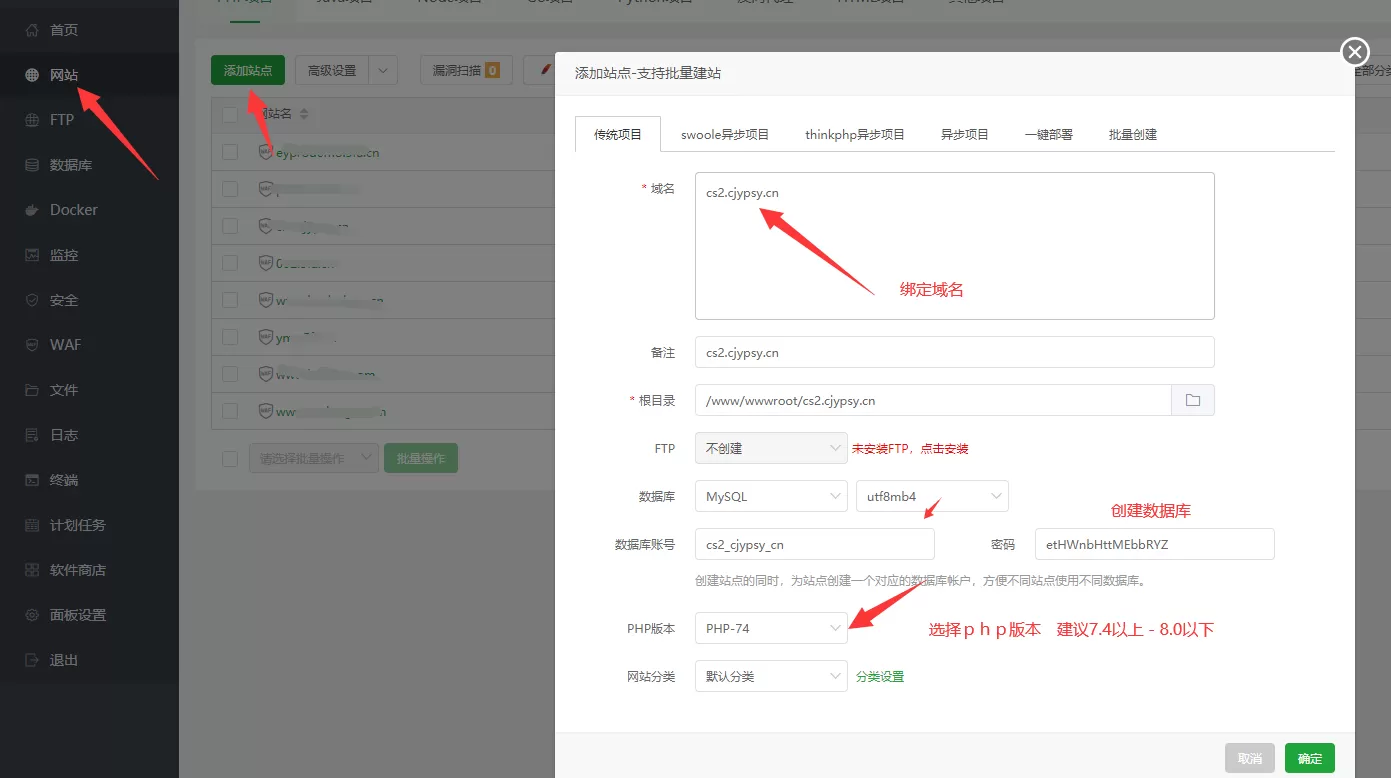Viewport: 1391px width, 778px height.
Task: Click the 高级设置 button
Action: (332, 71)
